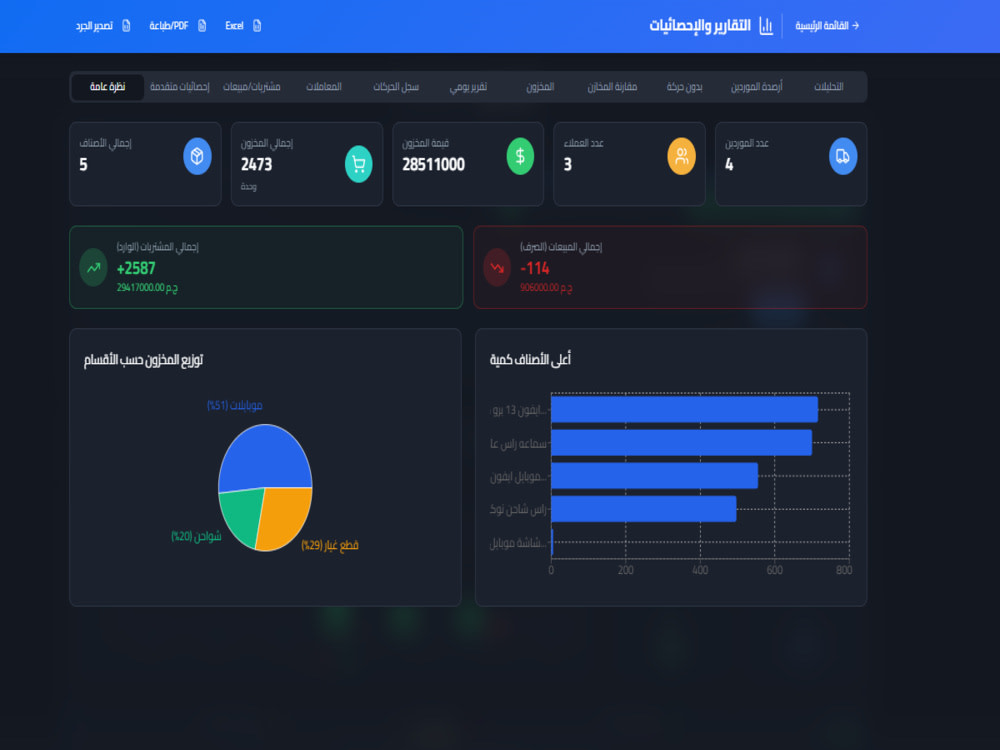Open the بدون حركة tab
The image size is (1000, 750).
click(684, 87)
